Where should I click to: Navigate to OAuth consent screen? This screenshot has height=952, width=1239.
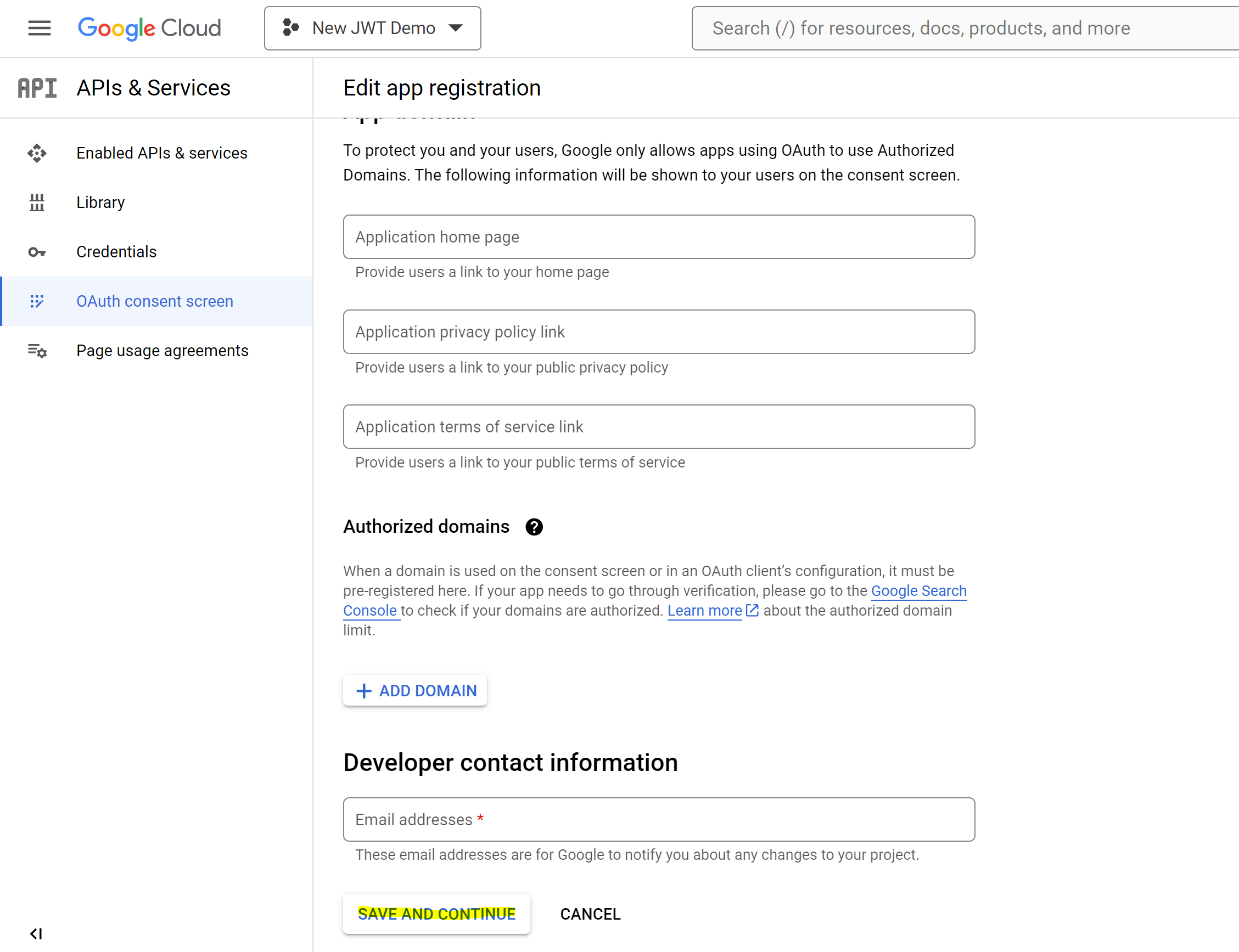pos(154,301)
